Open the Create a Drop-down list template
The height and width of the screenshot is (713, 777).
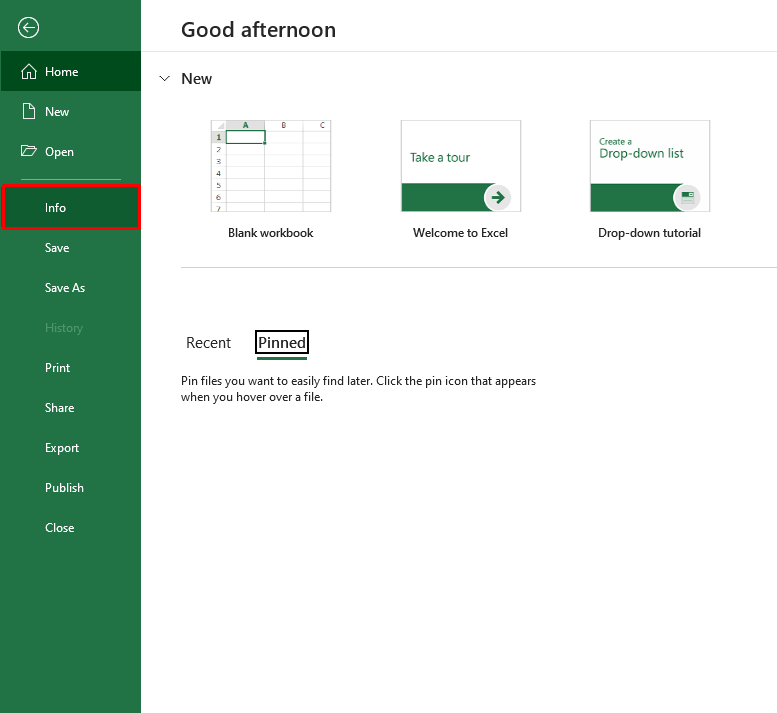650,165
